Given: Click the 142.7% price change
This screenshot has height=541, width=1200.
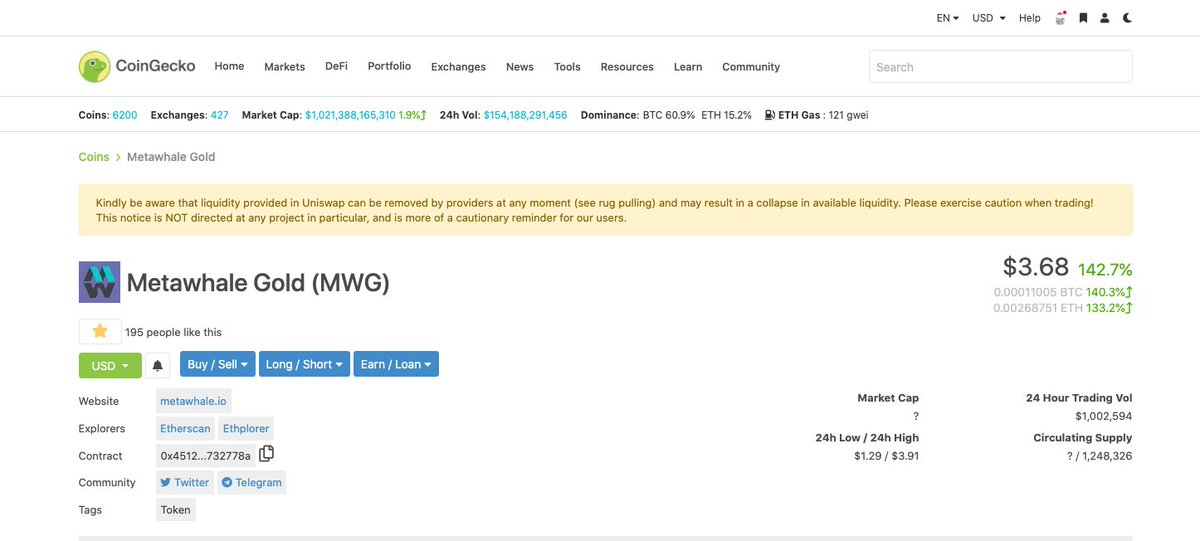Looking at the screenshot, I should 1105,269.
